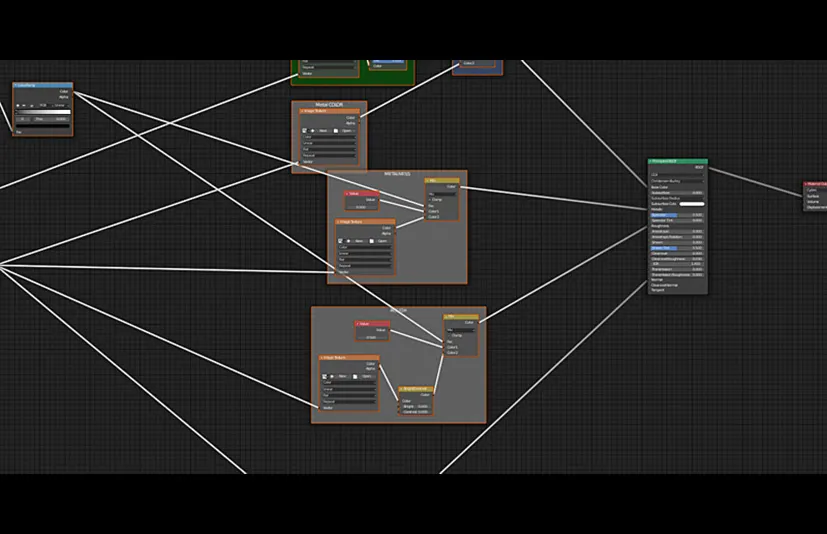Open the Flat dropdown in the Bright/Contrast frame Image Texture
The height and width of the screenshot is (534, 827).
click(x=349, y=395)
